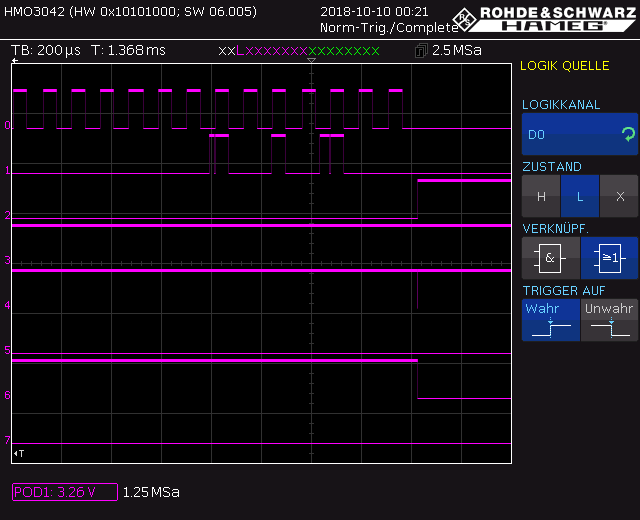Open the LOGIKKANAL D0 selector
640x520 pixels.
[x=580, y=134]
